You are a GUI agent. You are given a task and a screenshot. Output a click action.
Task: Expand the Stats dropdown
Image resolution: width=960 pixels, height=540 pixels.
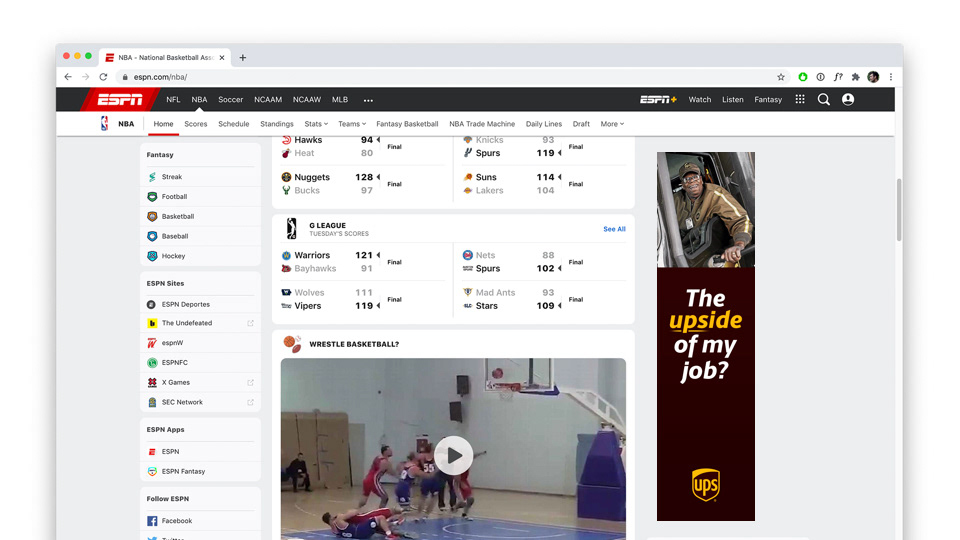click(x=316, y=124)
